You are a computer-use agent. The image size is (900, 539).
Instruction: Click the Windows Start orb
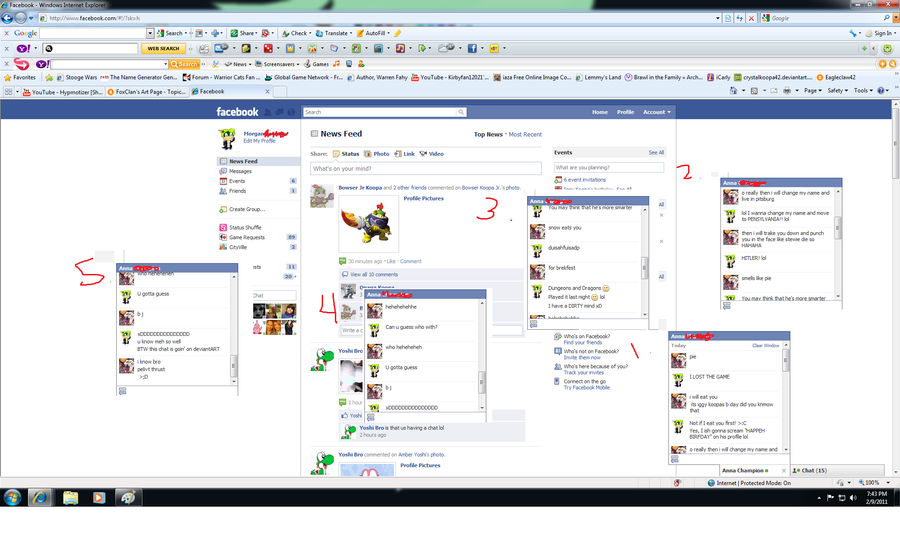(12, 497)
